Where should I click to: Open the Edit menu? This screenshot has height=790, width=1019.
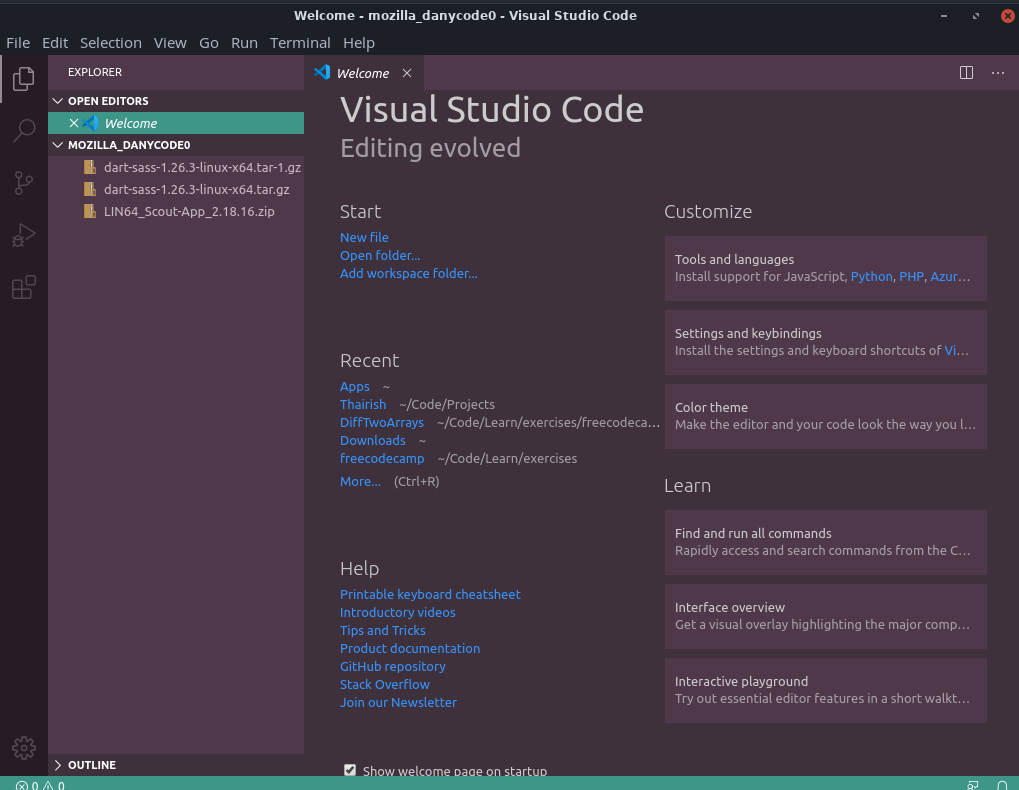[x=55, y=43]
